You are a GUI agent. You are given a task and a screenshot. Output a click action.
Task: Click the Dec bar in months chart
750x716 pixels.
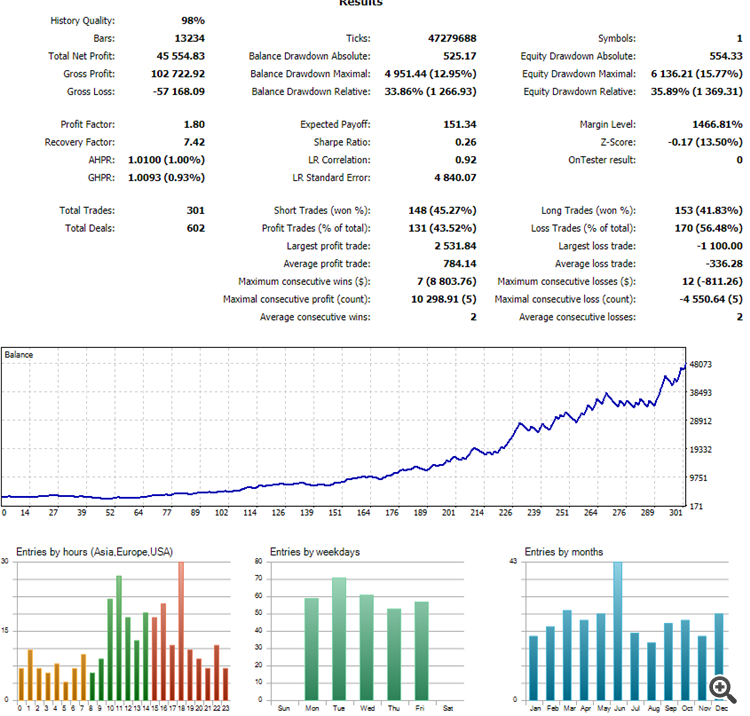(x=719, y=657)
